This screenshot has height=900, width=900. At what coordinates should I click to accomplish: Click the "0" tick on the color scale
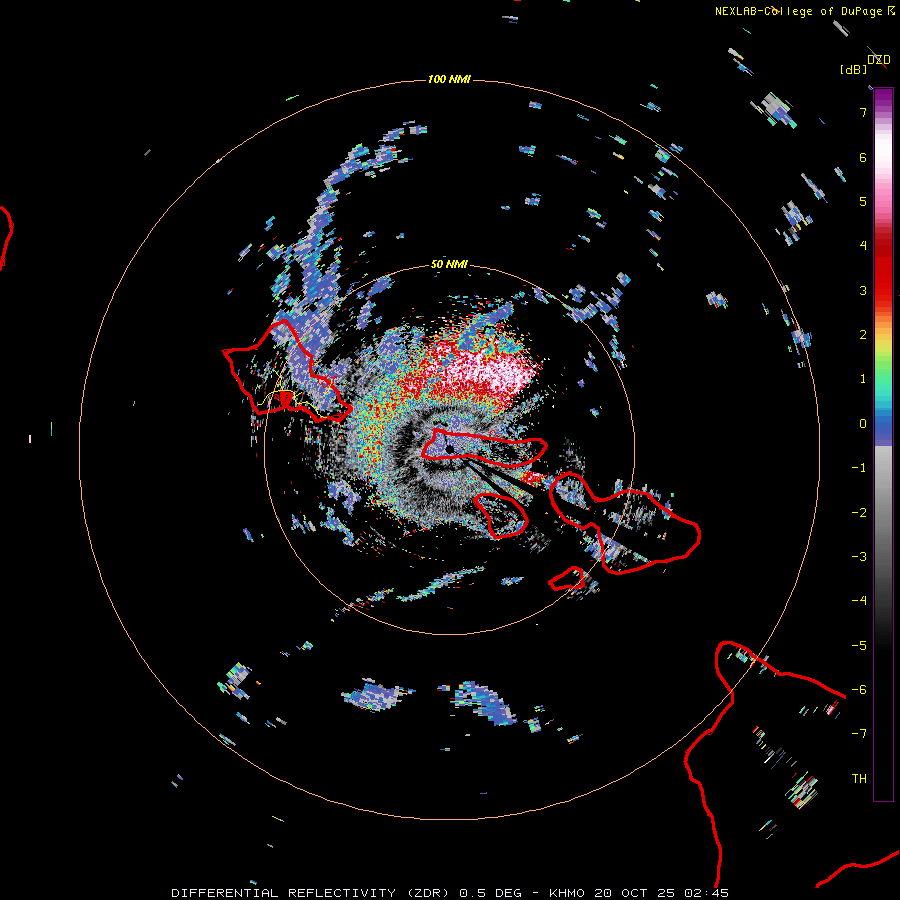tap(863, 424)
